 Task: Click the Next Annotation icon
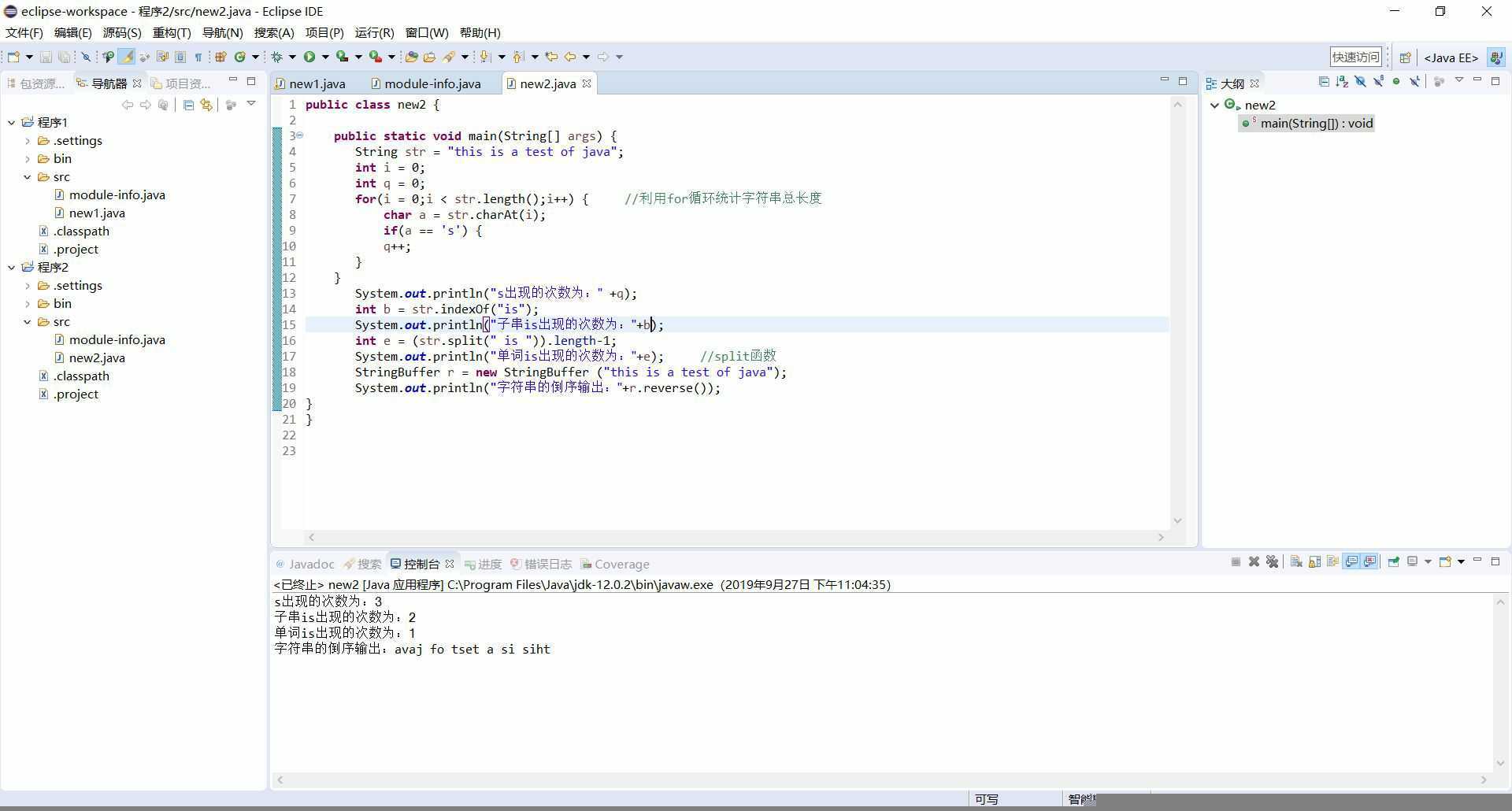(x=484, y=57)
